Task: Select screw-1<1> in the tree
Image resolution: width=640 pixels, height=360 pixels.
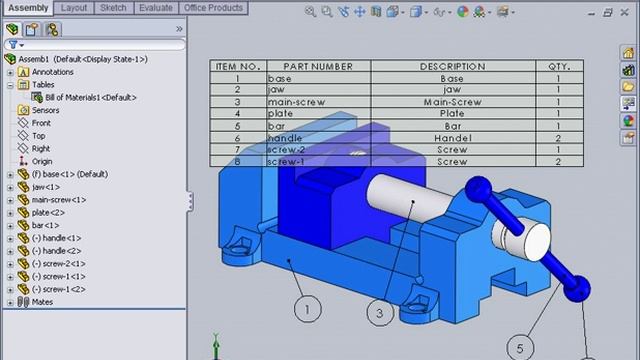Action: pyautogui.click(x=59, y=276)
